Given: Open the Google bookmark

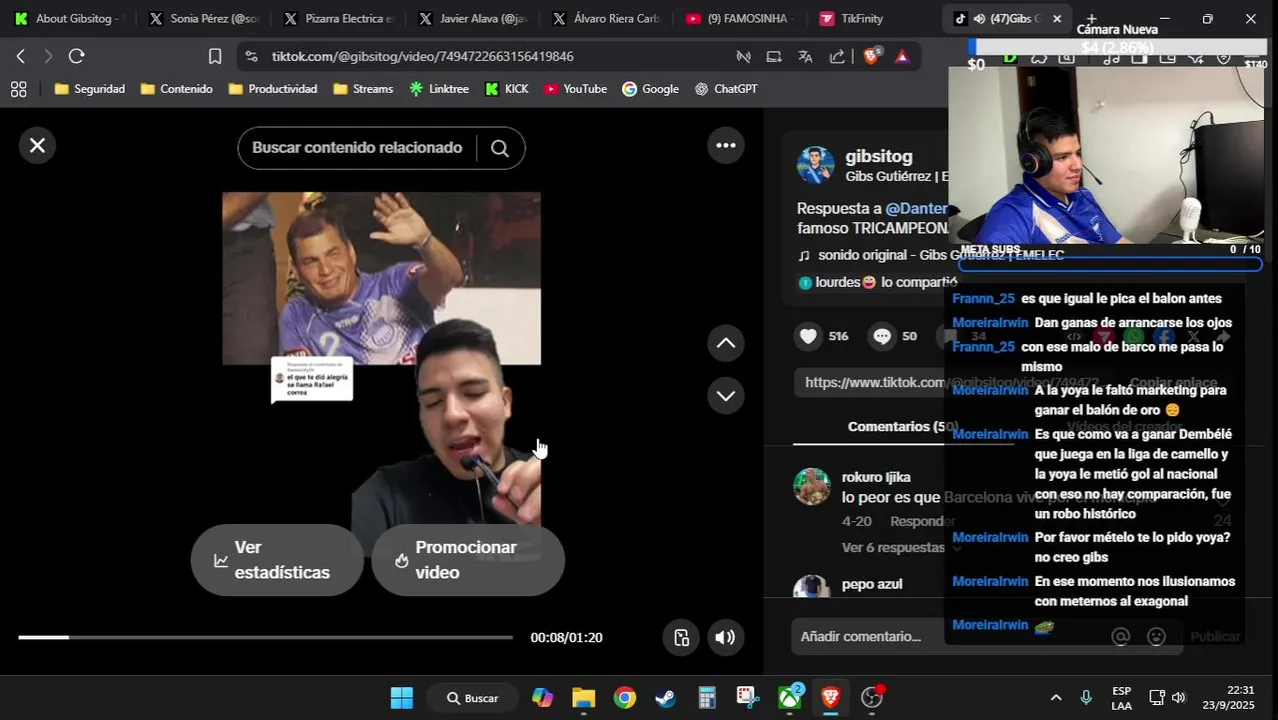Looking at the screenshot, I should 650,89.
